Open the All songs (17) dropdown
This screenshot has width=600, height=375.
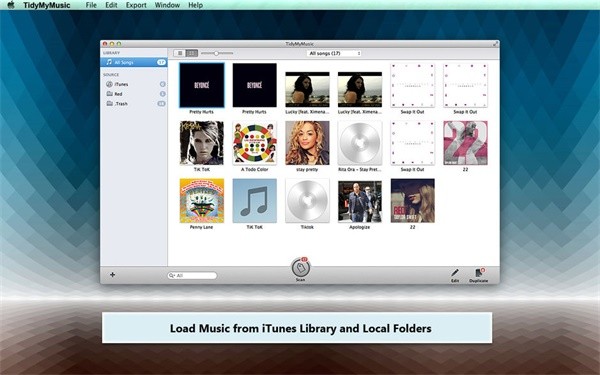[334, 53]
